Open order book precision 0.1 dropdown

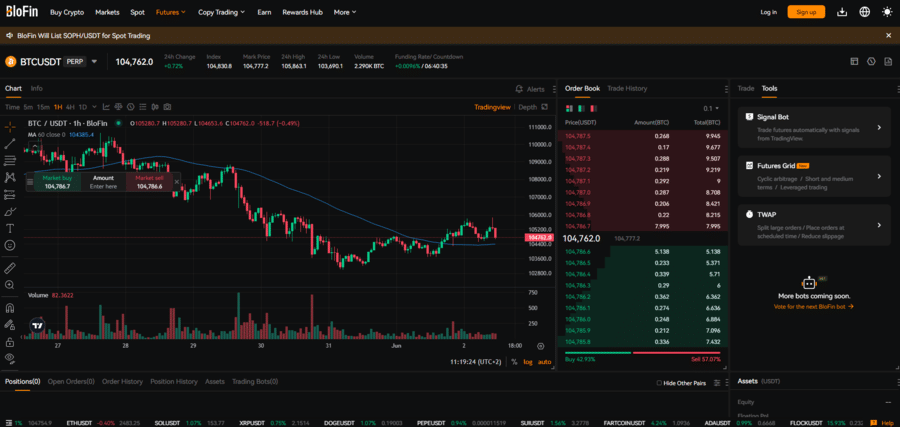click(x=711, y=108)
